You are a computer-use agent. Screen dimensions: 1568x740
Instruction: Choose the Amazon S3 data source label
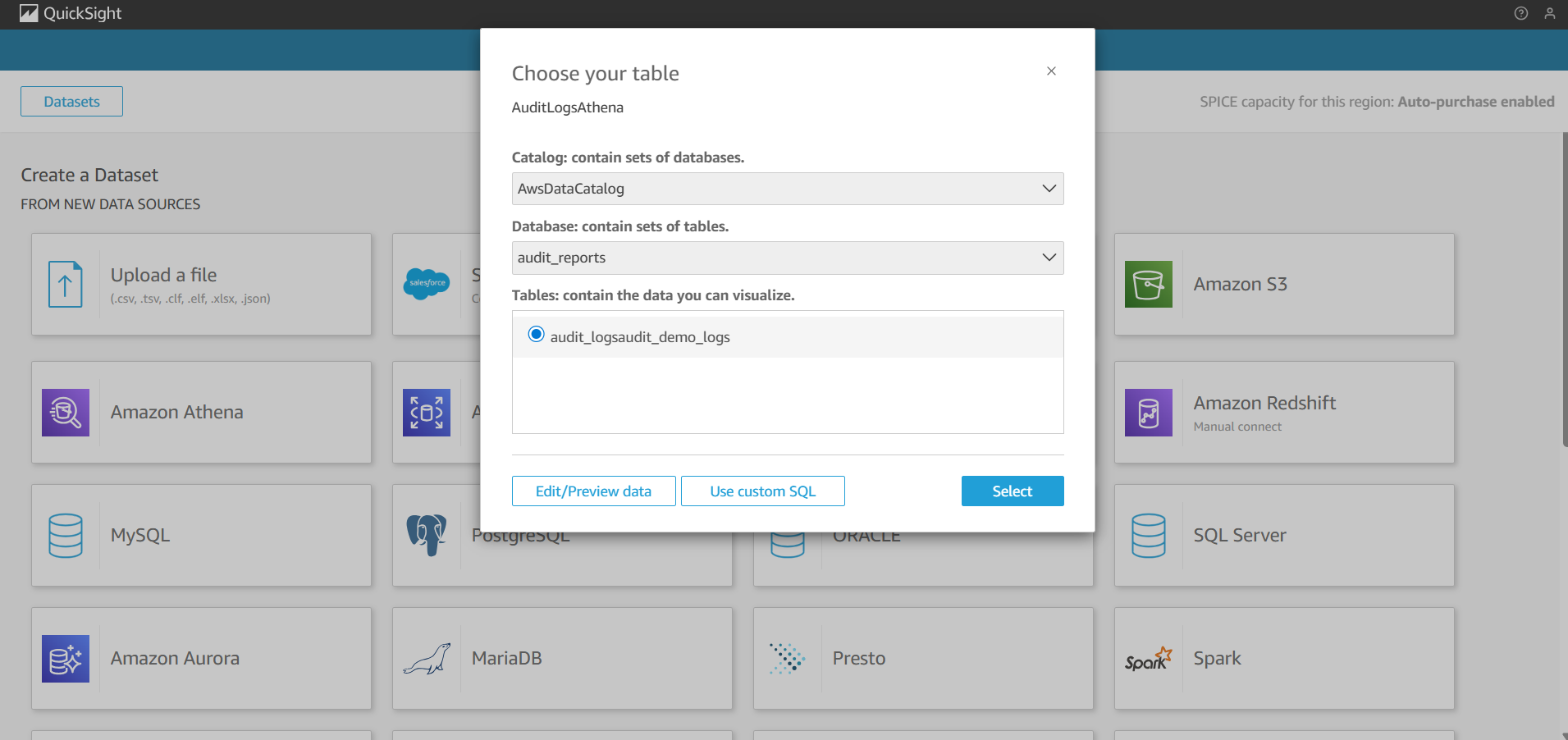click(1241, 284)
